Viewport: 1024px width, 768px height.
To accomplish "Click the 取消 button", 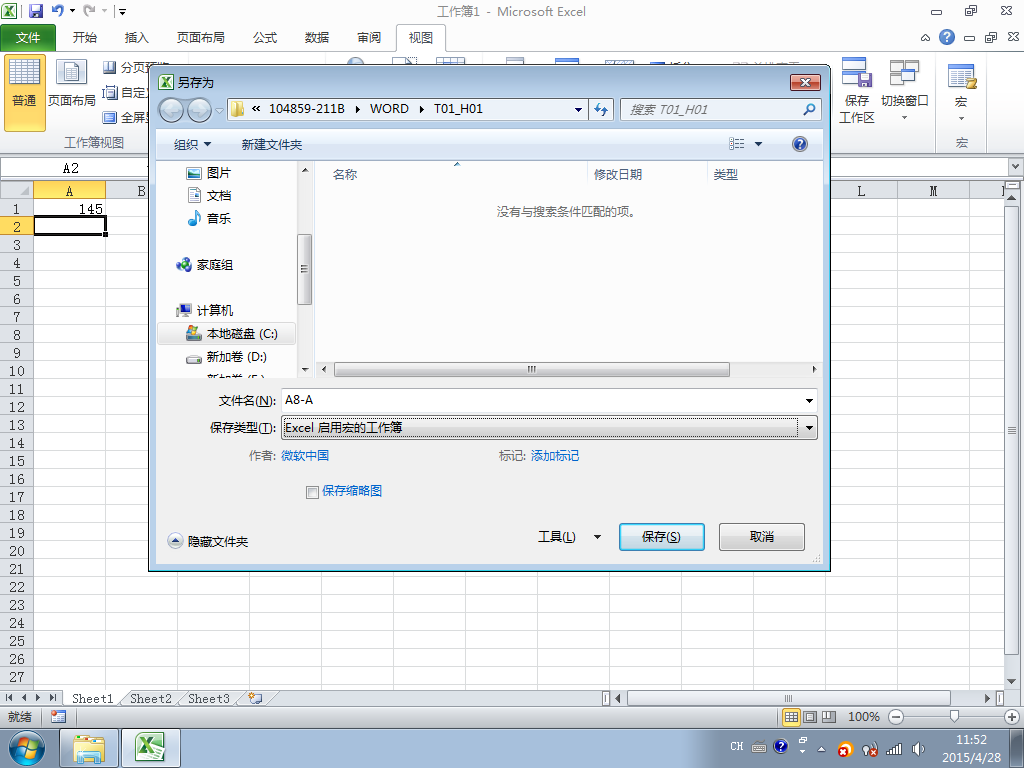I will click(x=761, y=537).
